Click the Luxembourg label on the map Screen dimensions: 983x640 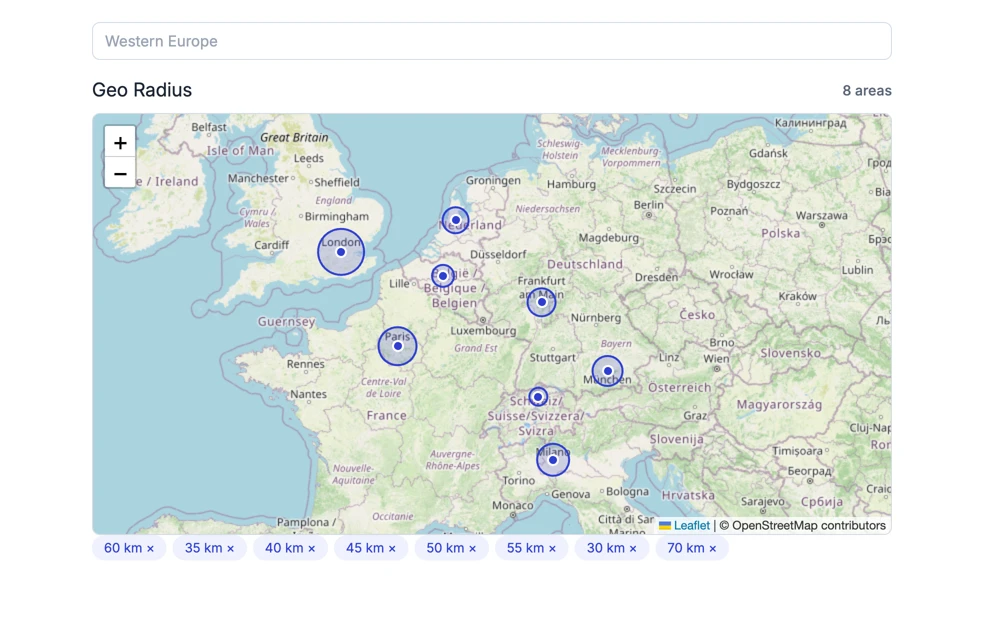(483, 330)
